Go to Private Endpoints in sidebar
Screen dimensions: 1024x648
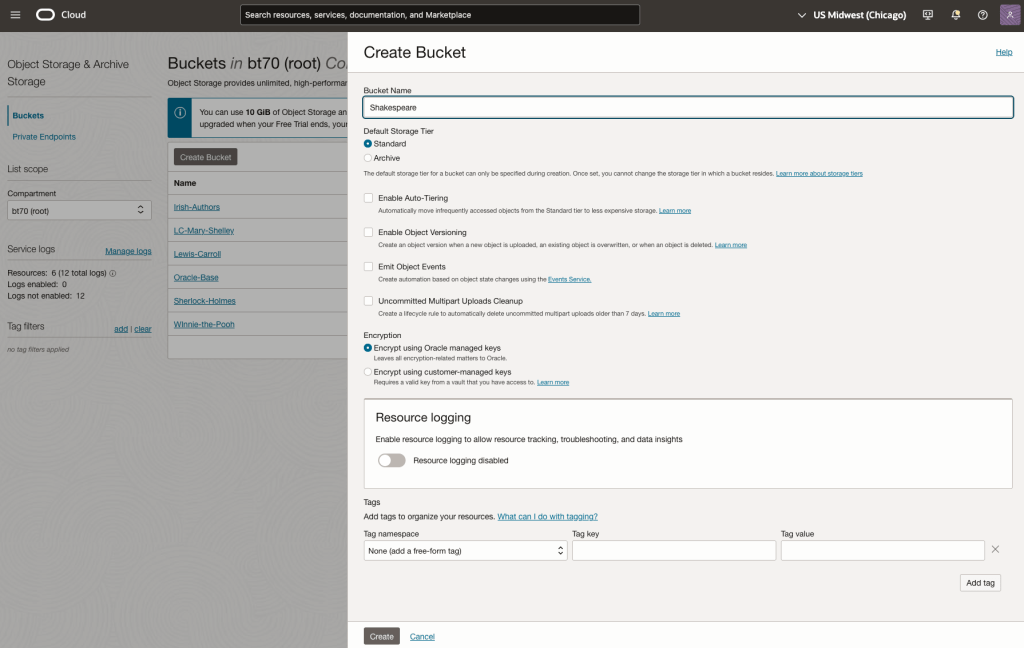coord(44,137)
